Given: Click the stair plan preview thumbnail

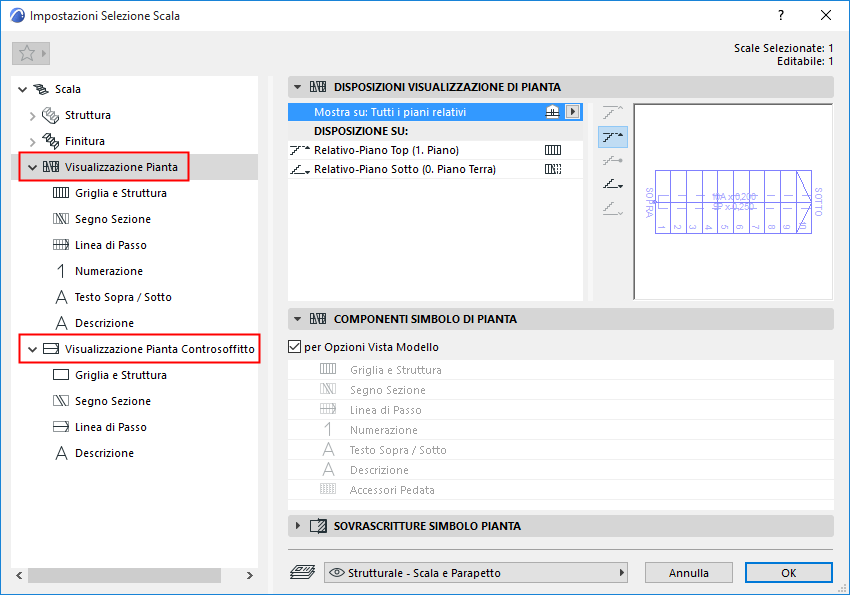Looking at the screenshot, I should point(733,202).
